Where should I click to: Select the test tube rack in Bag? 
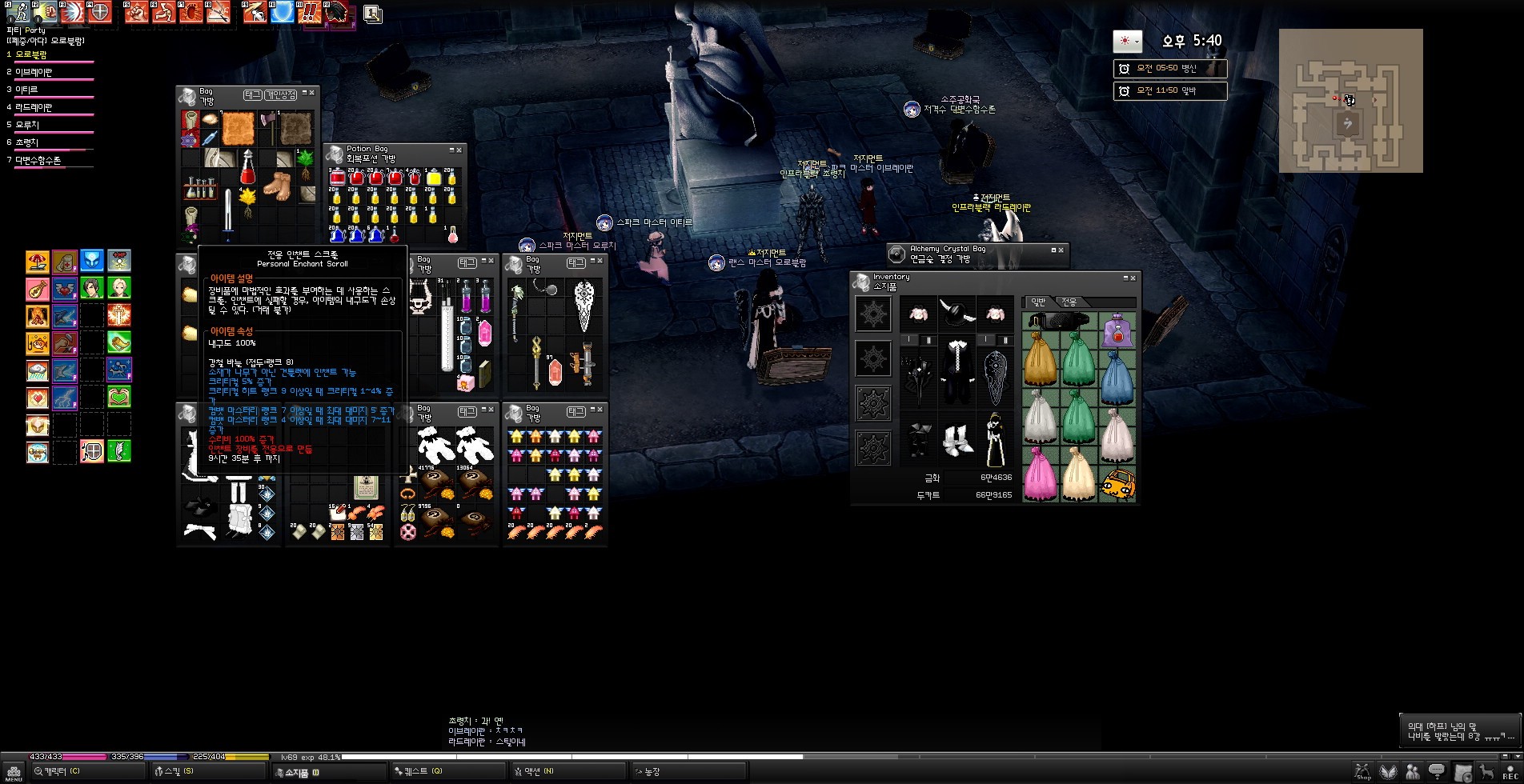pyautogui.click(x=200, y=188)
